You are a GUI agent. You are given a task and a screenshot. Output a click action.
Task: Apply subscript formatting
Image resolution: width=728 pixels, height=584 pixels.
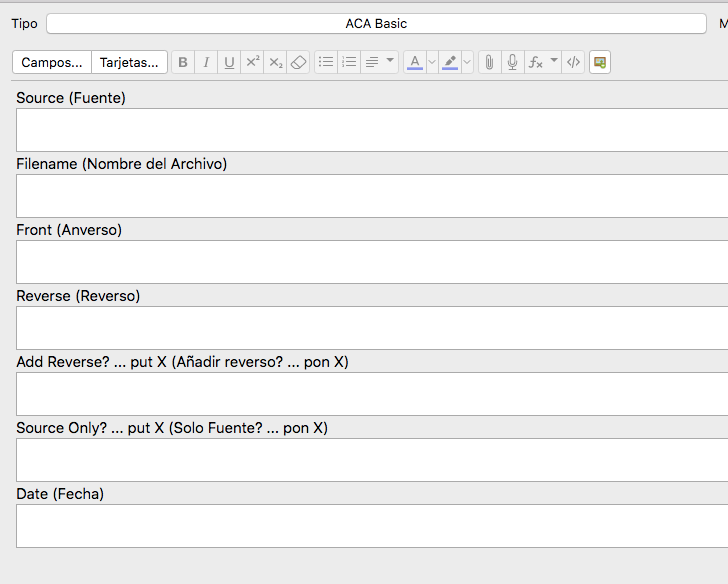[x=276, y=62]
